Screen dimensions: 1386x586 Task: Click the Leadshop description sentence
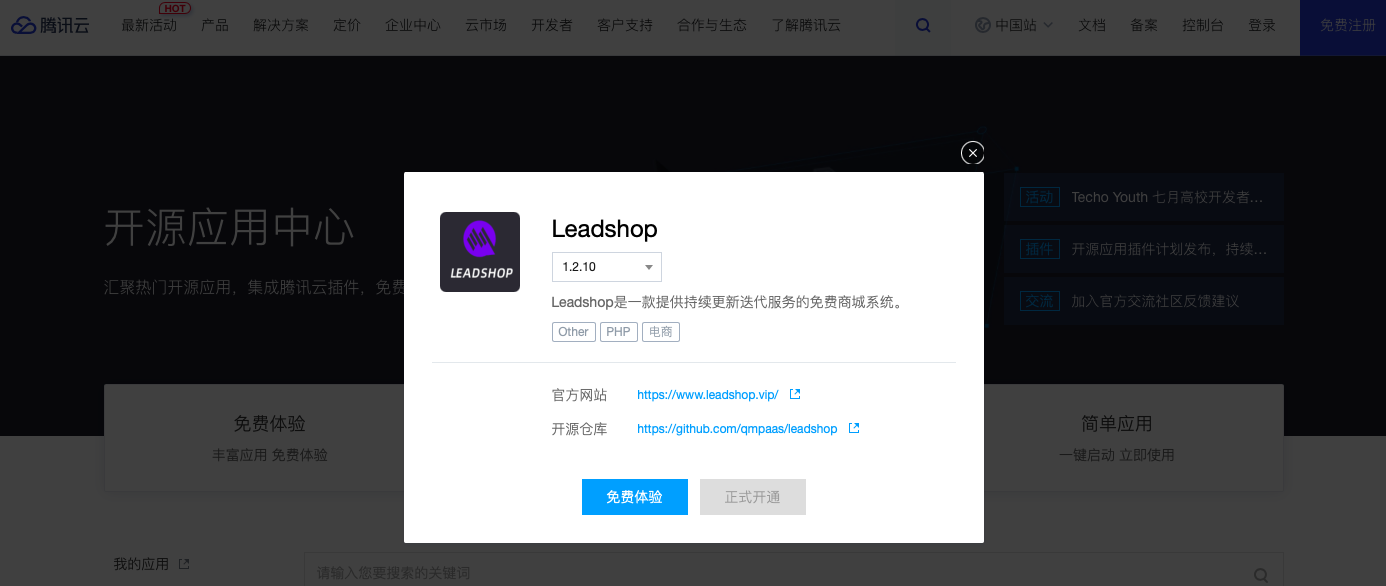click(727, 301)
